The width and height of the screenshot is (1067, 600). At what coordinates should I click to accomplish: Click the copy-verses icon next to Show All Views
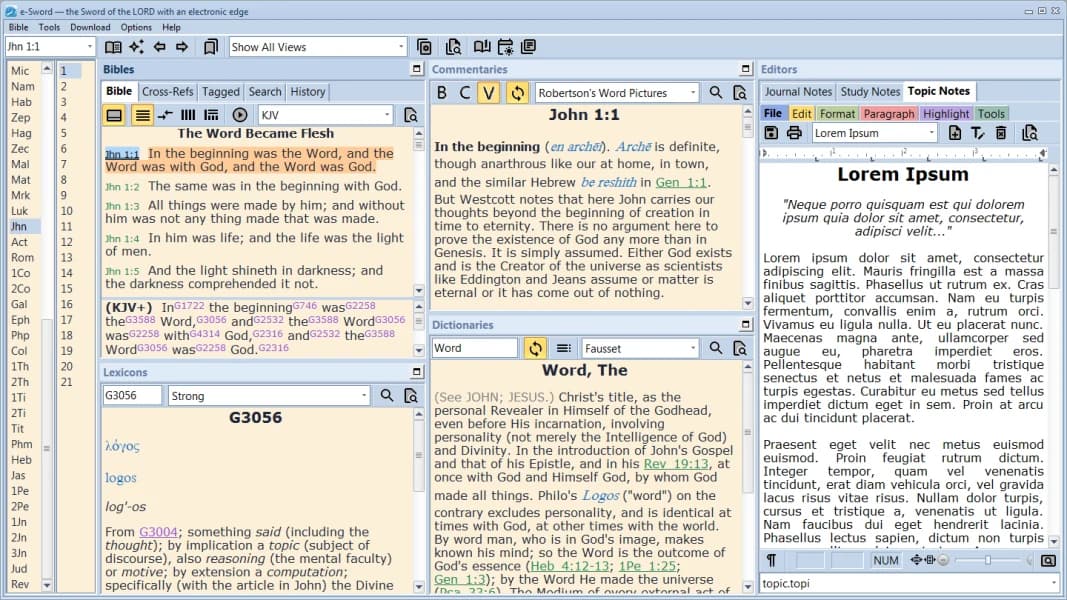[424, 47]
